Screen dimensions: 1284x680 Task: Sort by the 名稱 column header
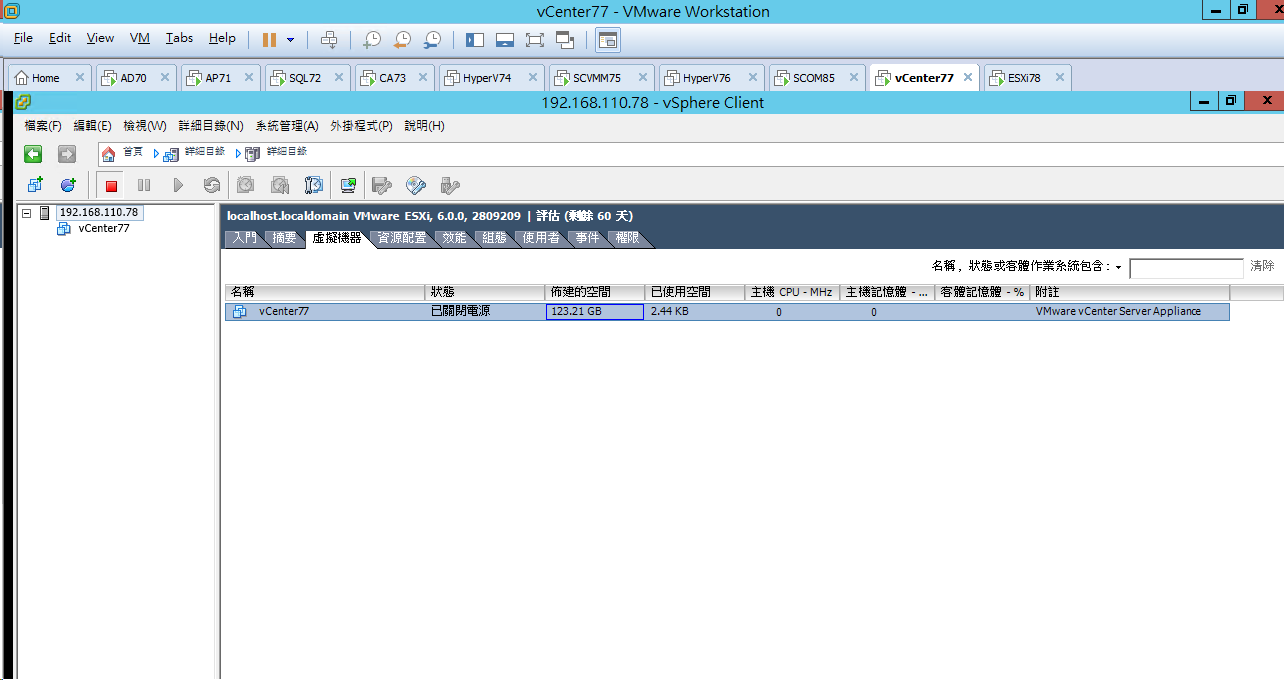[325, 292]
